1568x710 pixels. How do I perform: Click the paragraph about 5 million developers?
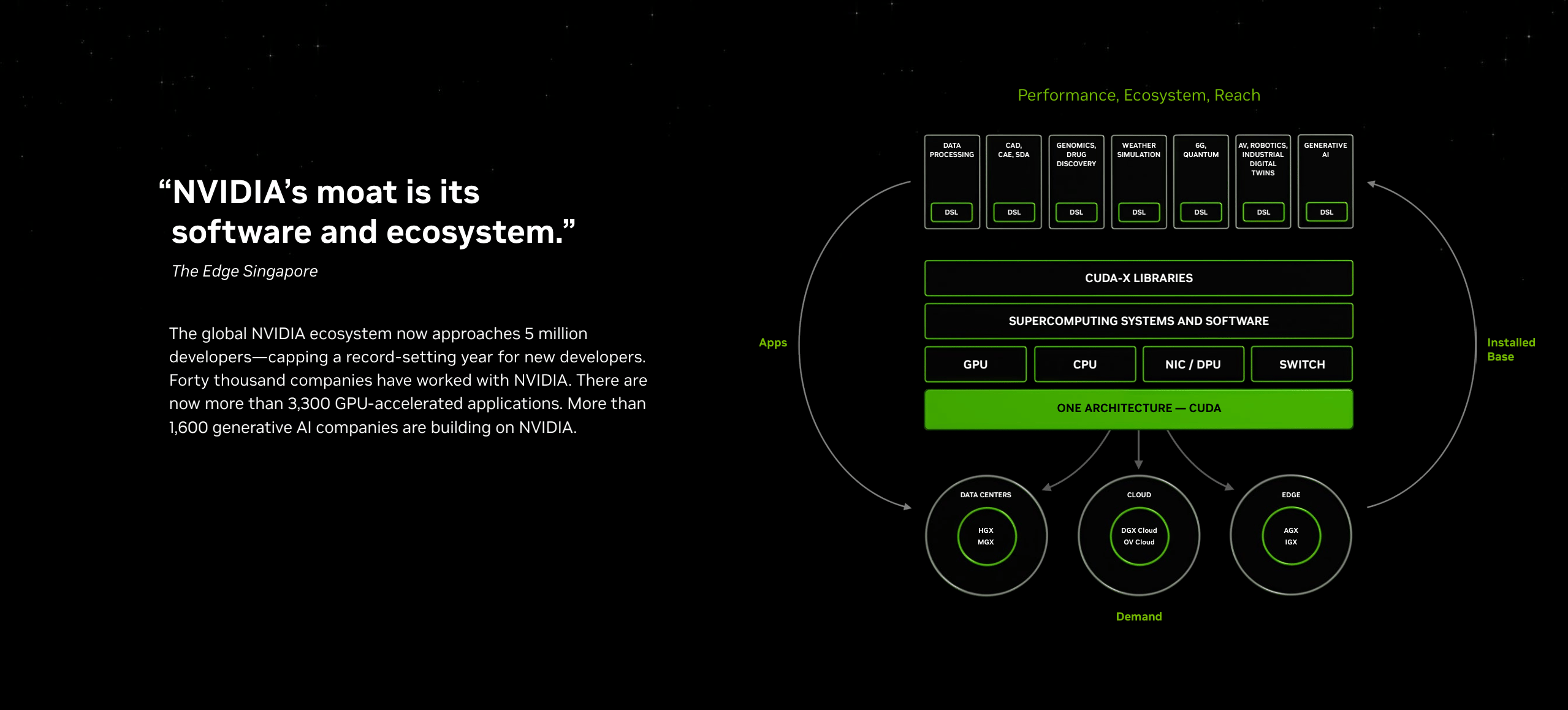408,380
